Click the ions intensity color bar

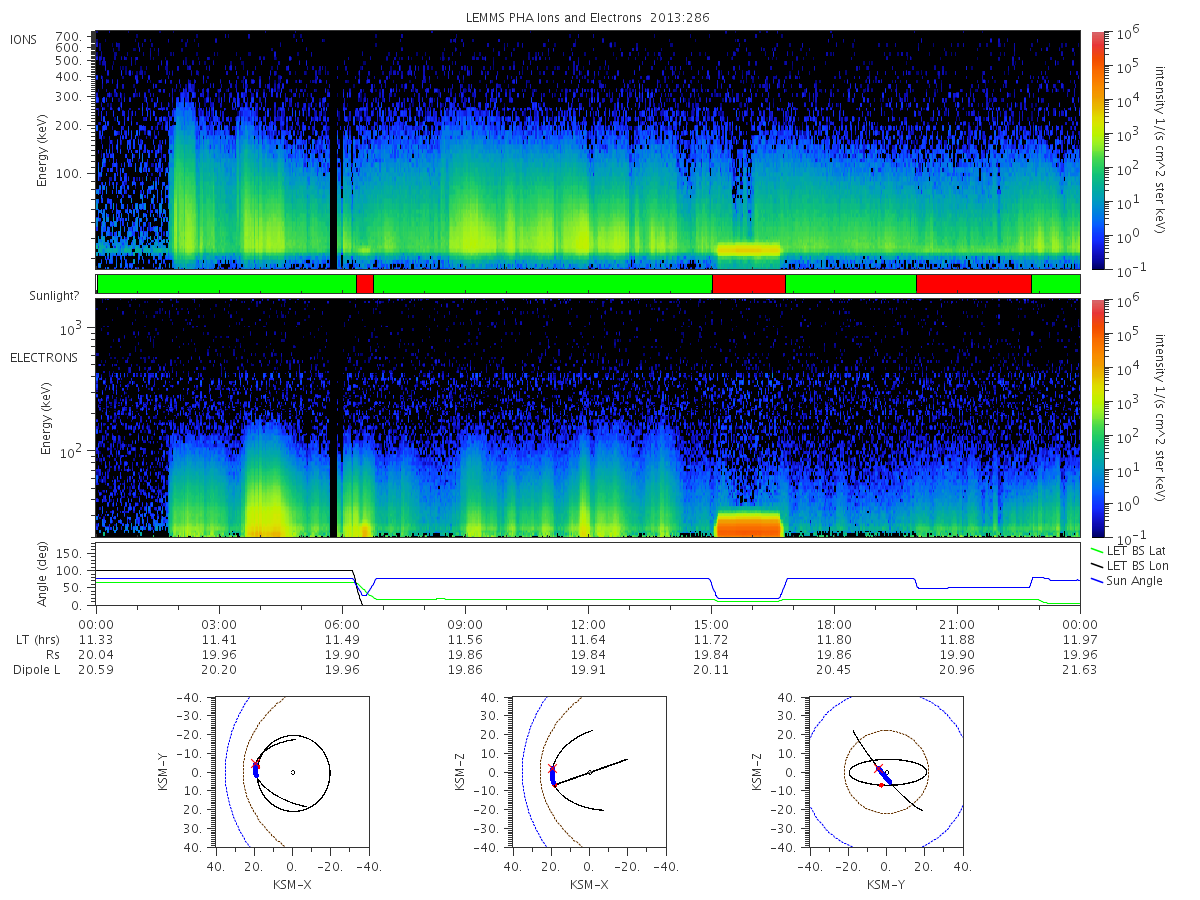pyautogui.click(x=1098, y=150)
